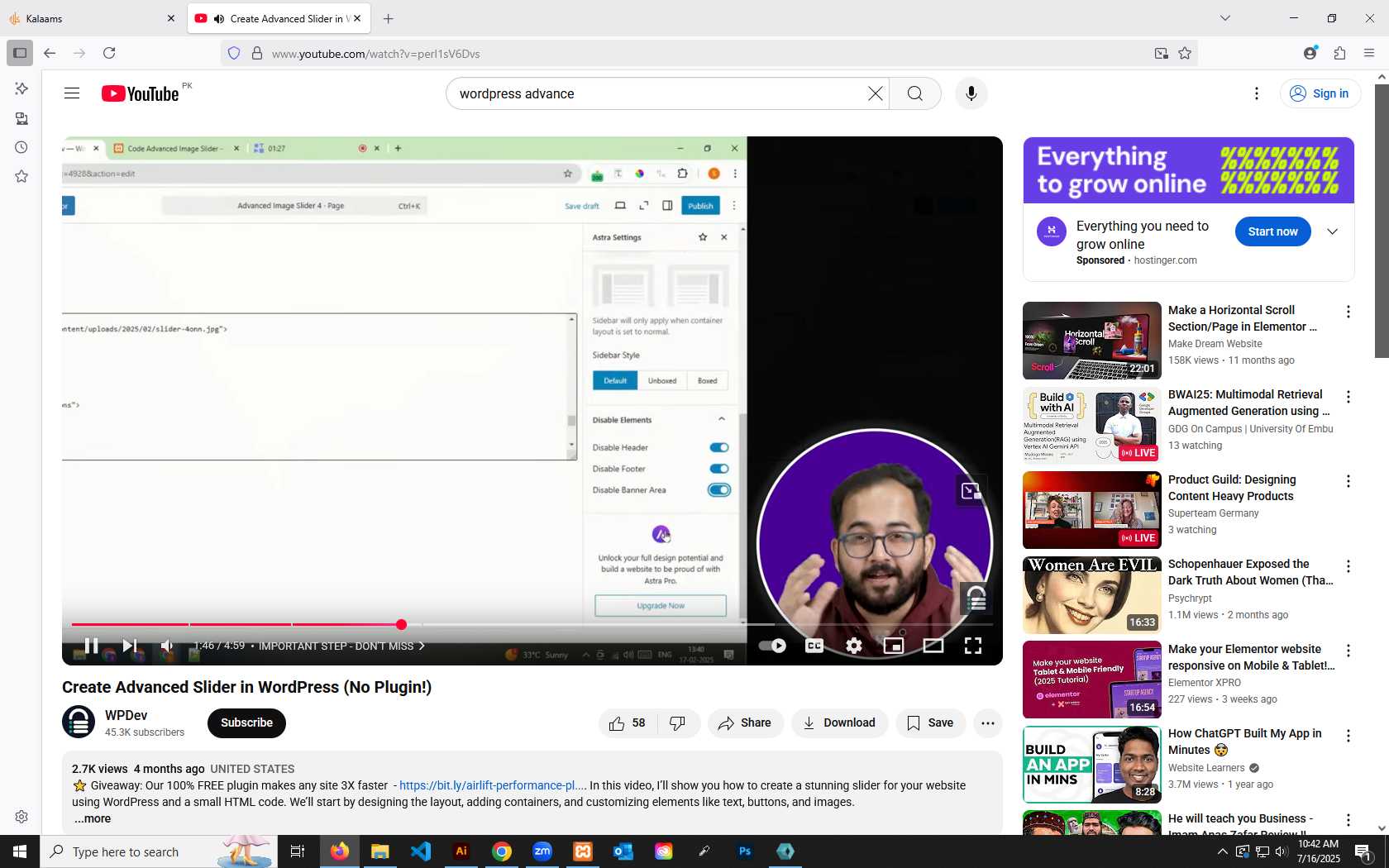
Task: Toggle autoplay switch in player
Action: tap(772, 646)
